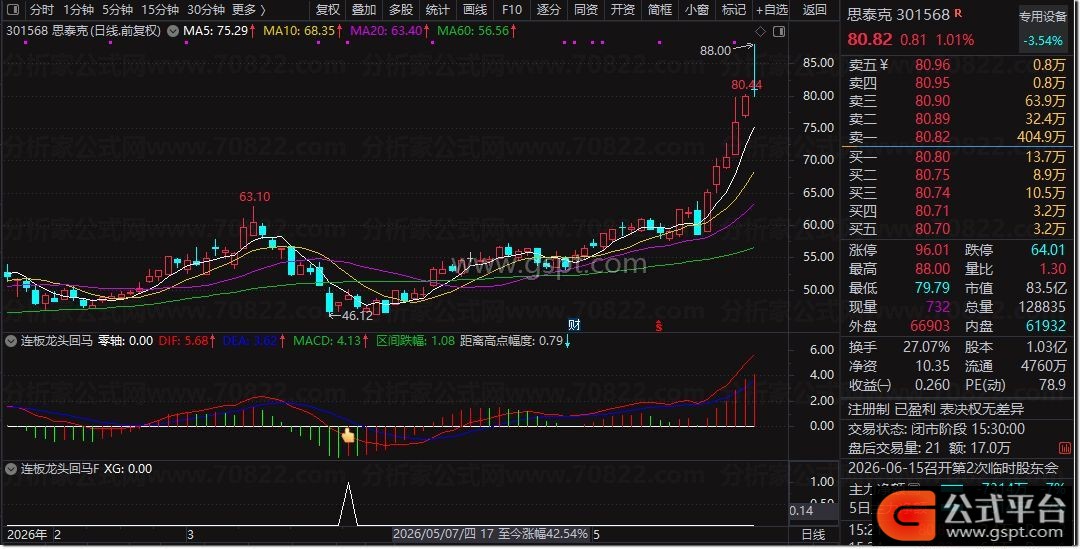Click the -3.54% sector change badge
1082x549 pixels.
point(1043,41)
